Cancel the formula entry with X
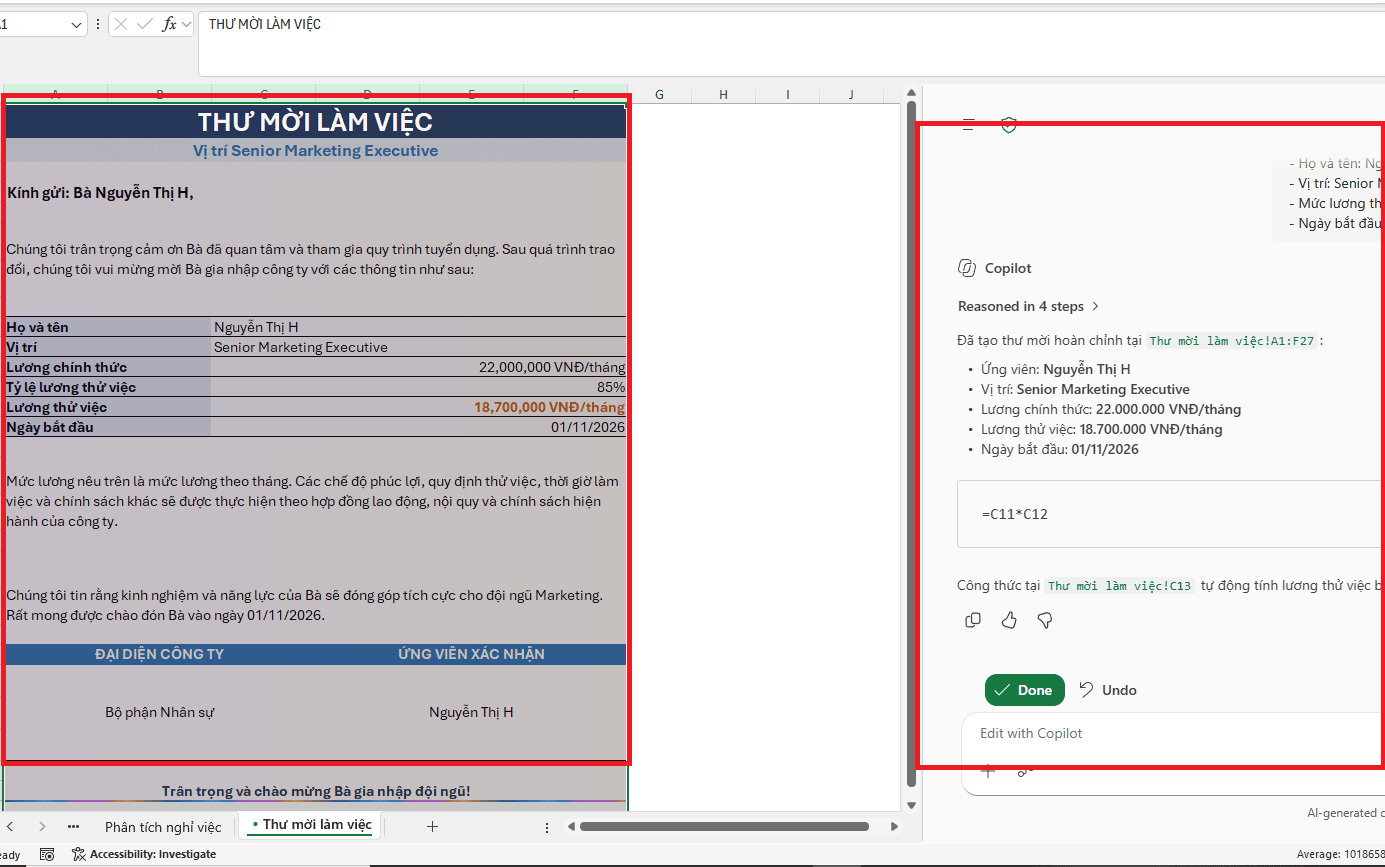Viewport: 1385px width, 867px height. click(x=121, y=24)
